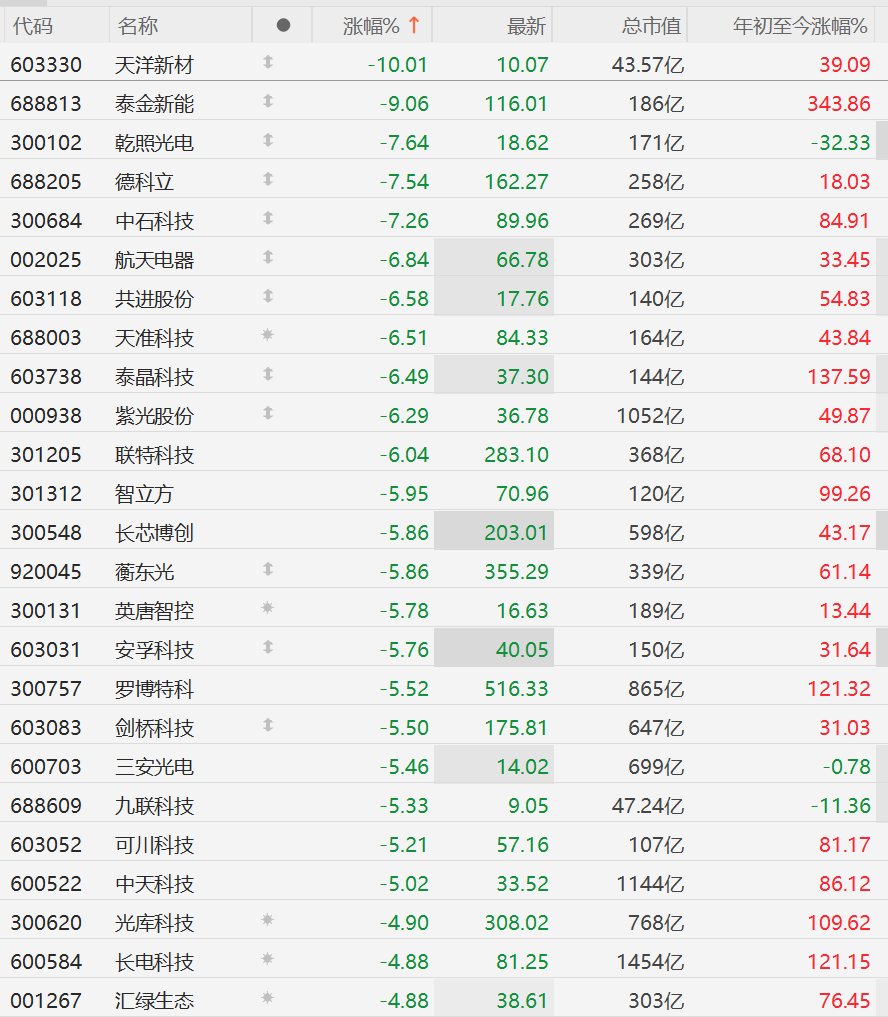
Task: Click latest price 516.33 of 罗博特科
Action: pyautogui.click(x=516, y=688)
